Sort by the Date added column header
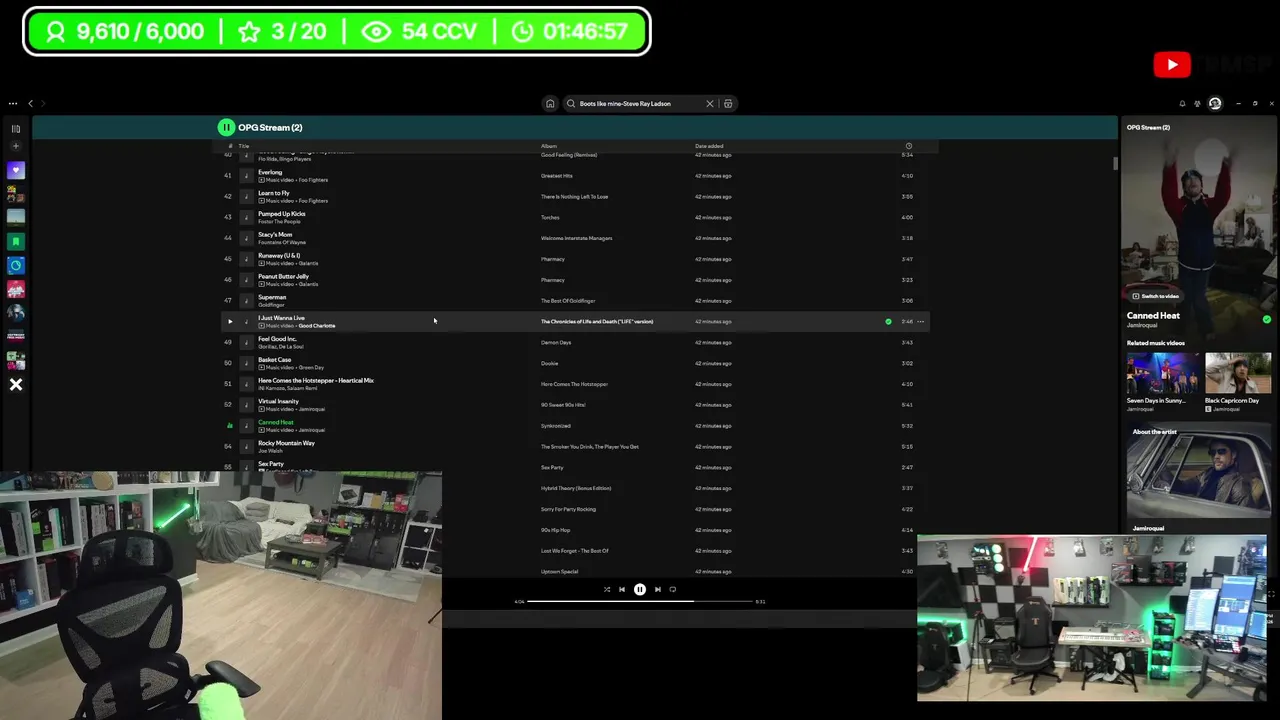Screen dimensions: 1280x720 point(709,146)
